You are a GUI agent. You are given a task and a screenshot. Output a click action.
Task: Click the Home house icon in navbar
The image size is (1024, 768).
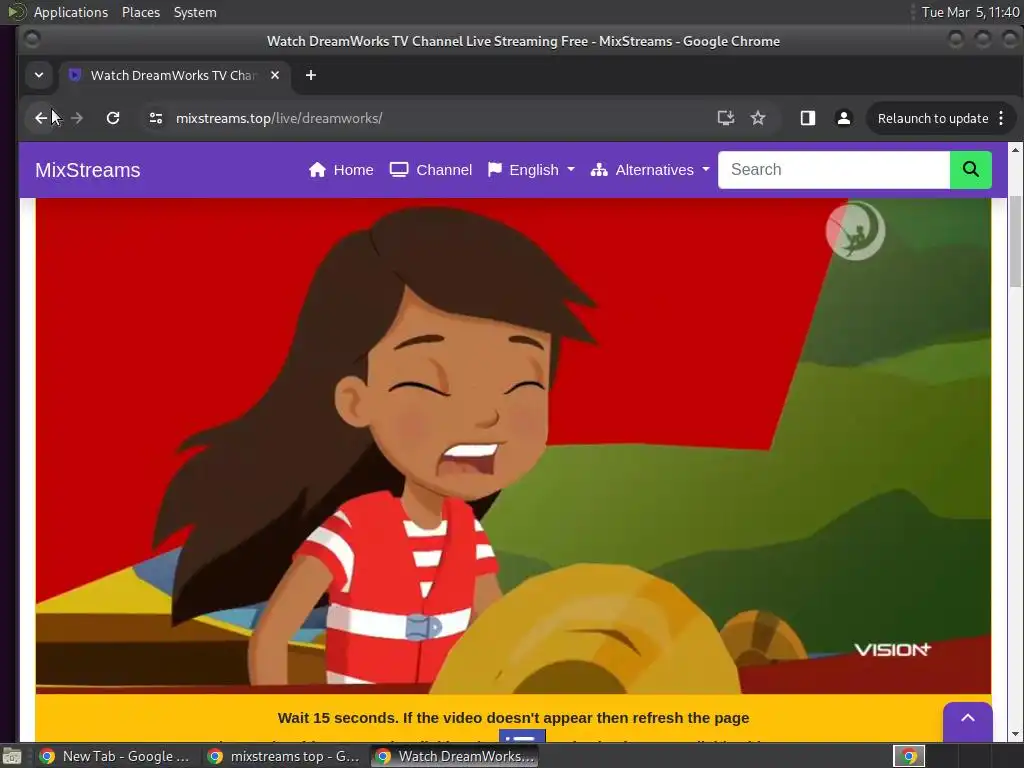(317, 170)
